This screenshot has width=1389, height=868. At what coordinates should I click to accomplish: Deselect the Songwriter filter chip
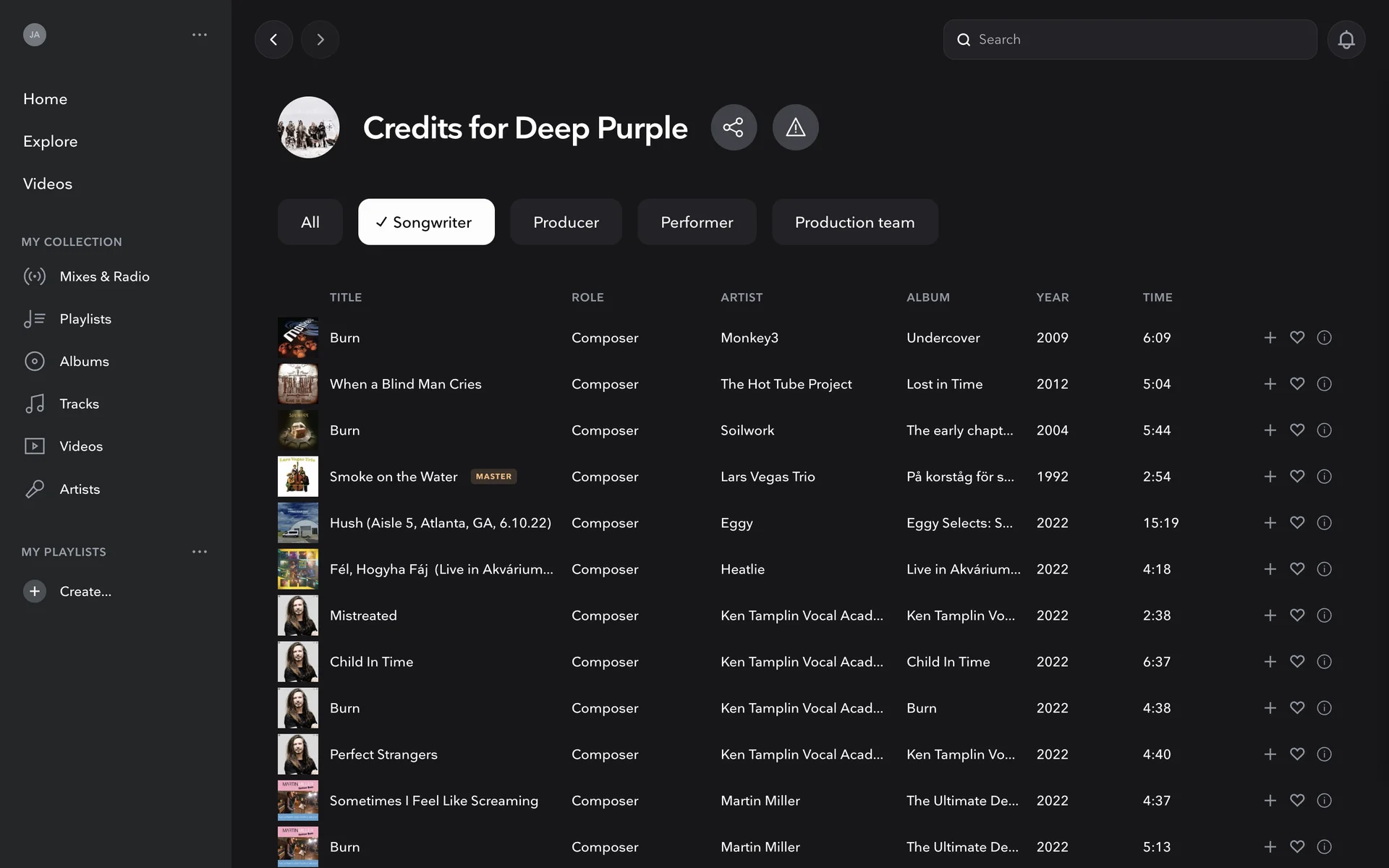tap(426, 222)
